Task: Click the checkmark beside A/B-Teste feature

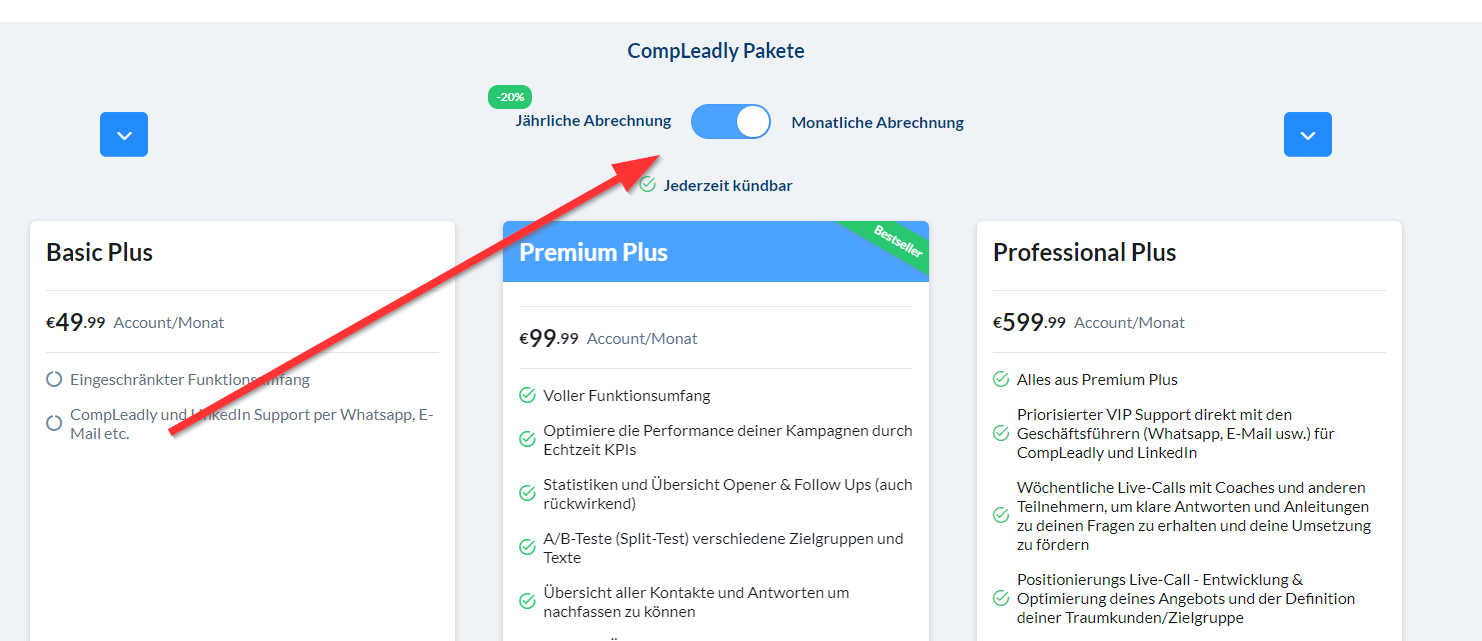Action: coord(527,547)
